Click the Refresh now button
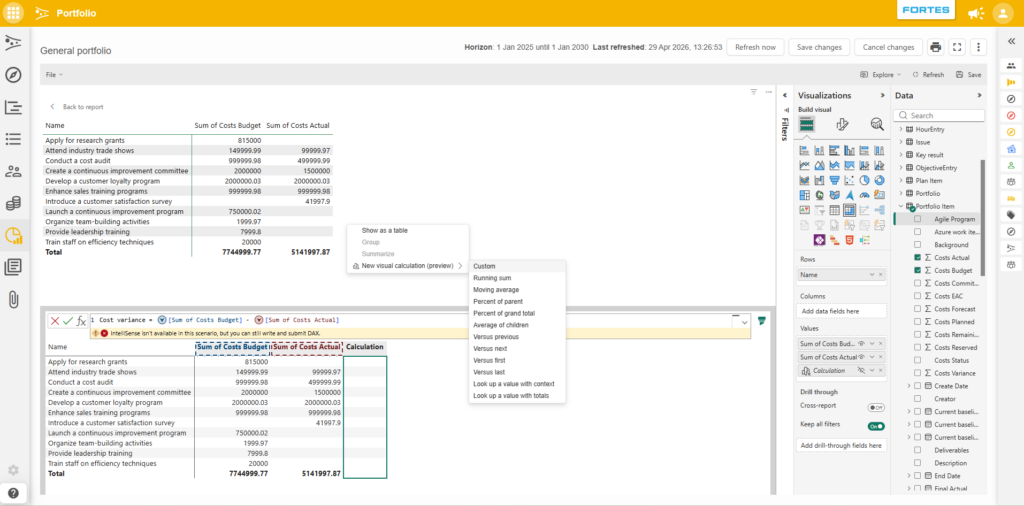The image size is (1024, 506). (755, 47)
